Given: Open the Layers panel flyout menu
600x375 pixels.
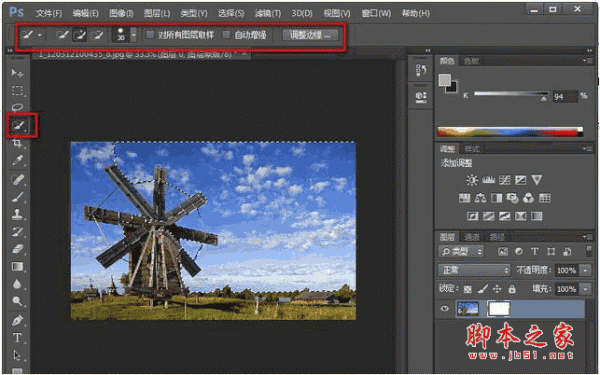Looking at the screenshot, I should [x=588, y=237].
